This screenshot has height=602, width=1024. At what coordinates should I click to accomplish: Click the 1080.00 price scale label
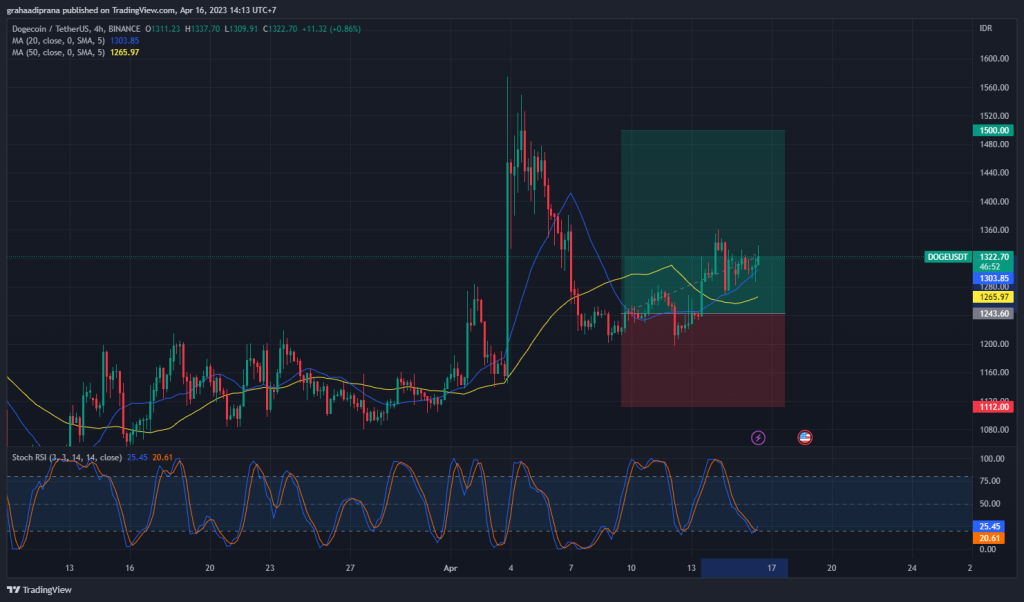click(x=994, y=430)
